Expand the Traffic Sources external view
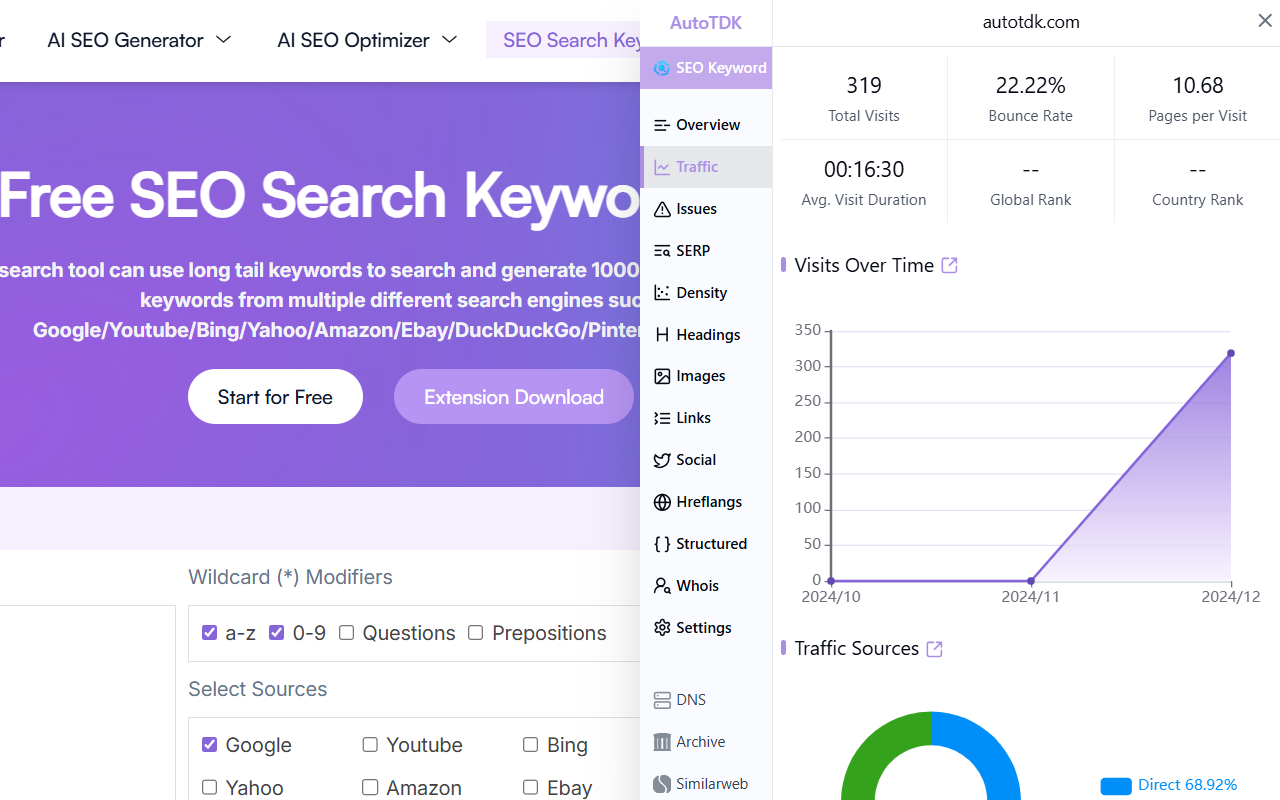Viewport: 1280px width, 800px height. coord(934,648)
